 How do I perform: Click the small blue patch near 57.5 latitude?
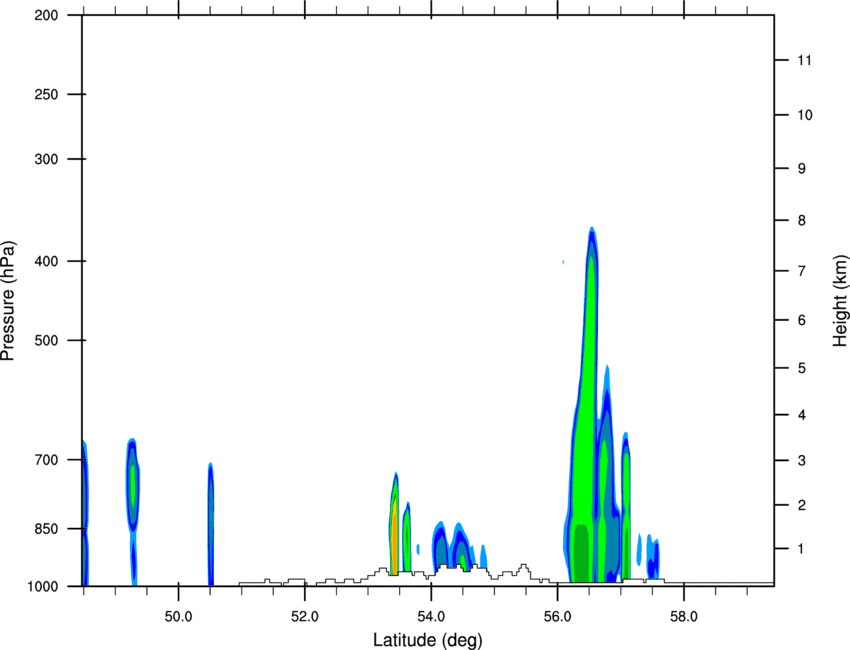tap(653, 557)
